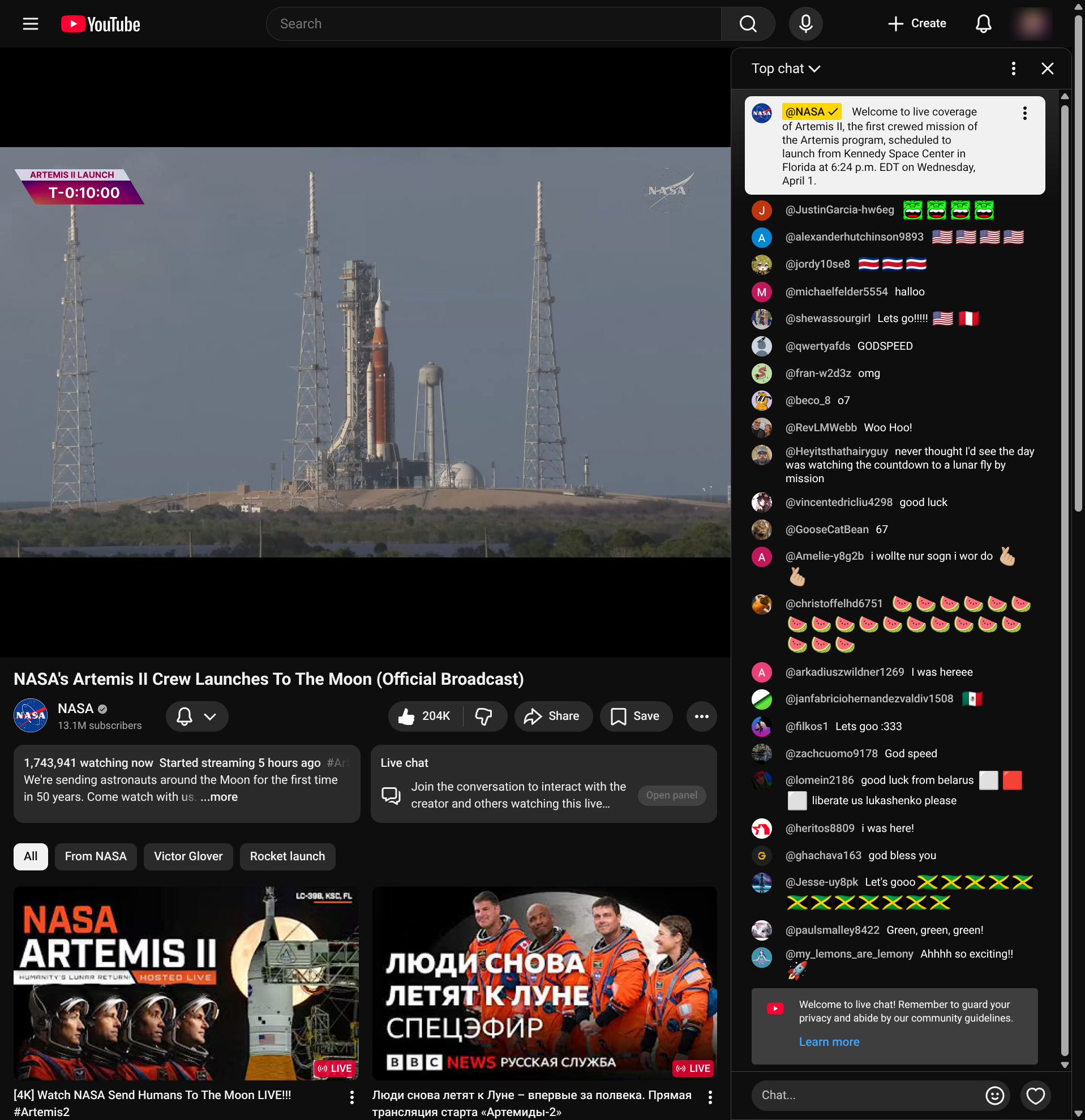Click @ghachava163 avatar in chat
Viewport: 1085px width, 1120px height.
click(762, 856)
